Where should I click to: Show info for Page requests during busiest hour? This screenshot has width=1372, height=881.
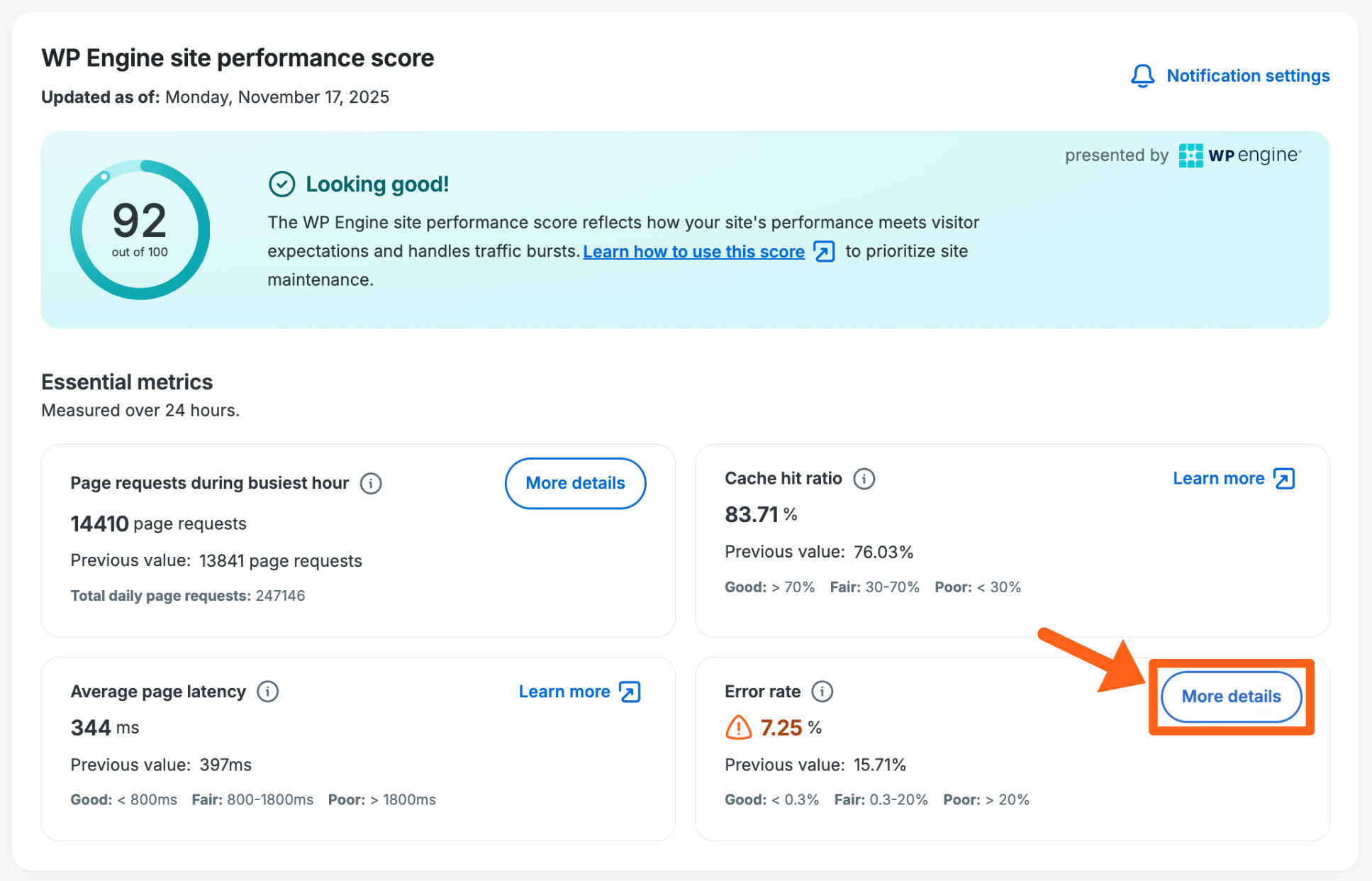(x=371, y=484)
